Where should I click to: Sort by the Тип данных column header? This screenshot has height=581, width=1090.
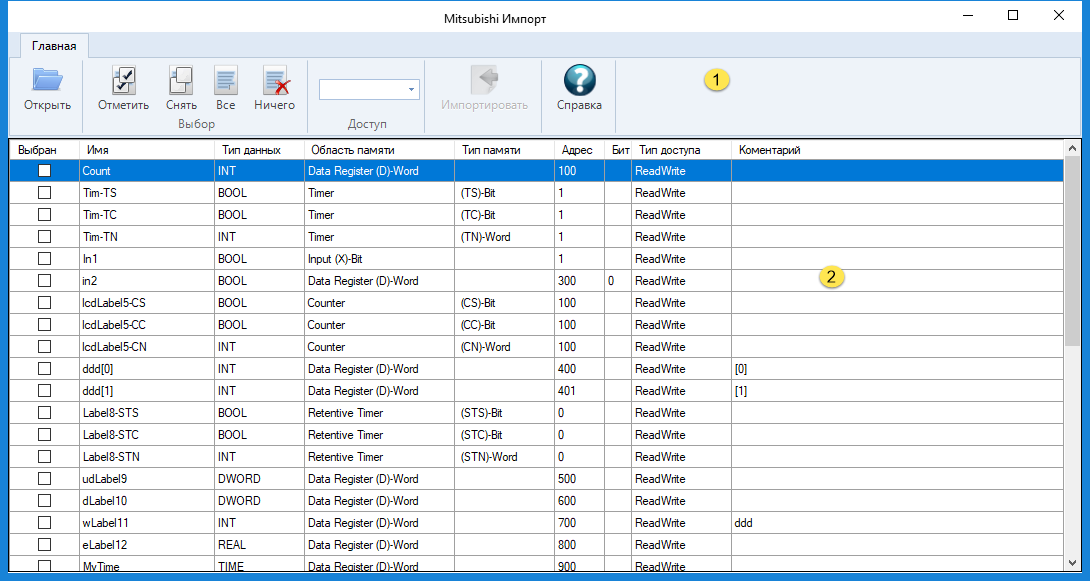(259, 150)
